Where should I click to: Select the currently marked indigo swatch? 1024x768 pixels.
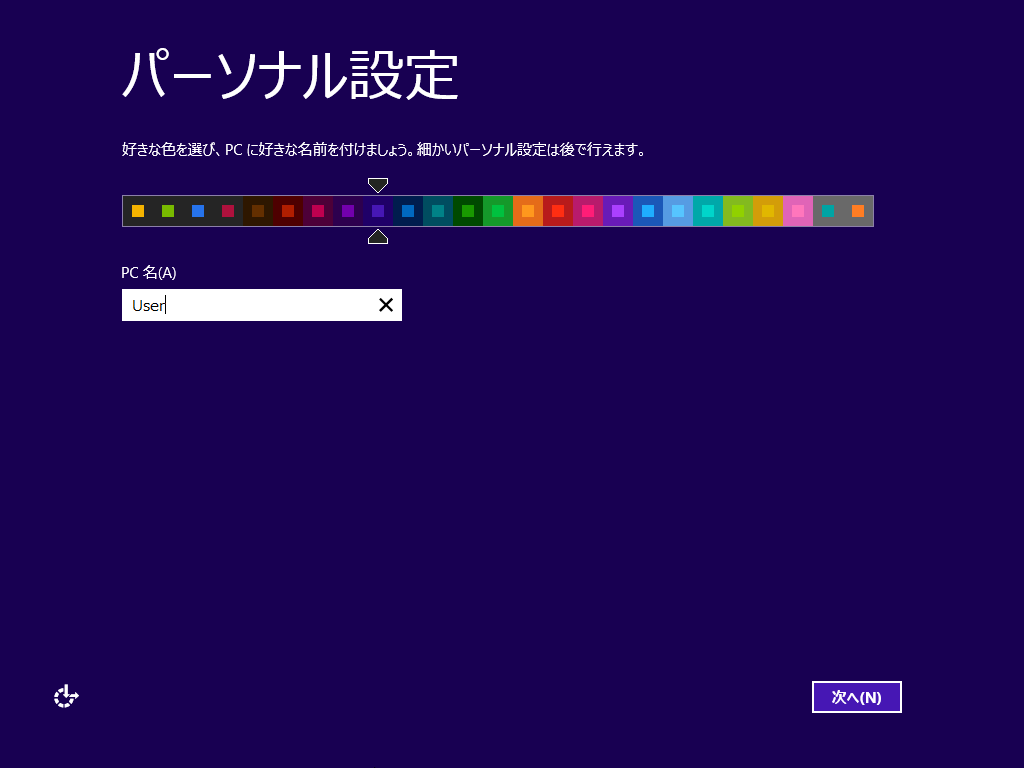[378, 211]
